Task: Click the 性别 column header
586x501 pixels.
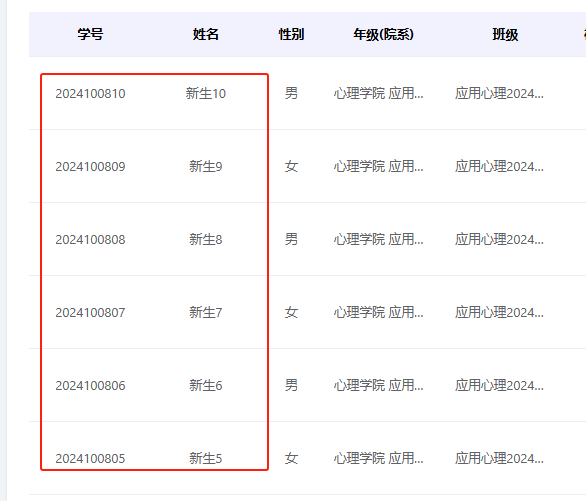Action: click(291, 34)
